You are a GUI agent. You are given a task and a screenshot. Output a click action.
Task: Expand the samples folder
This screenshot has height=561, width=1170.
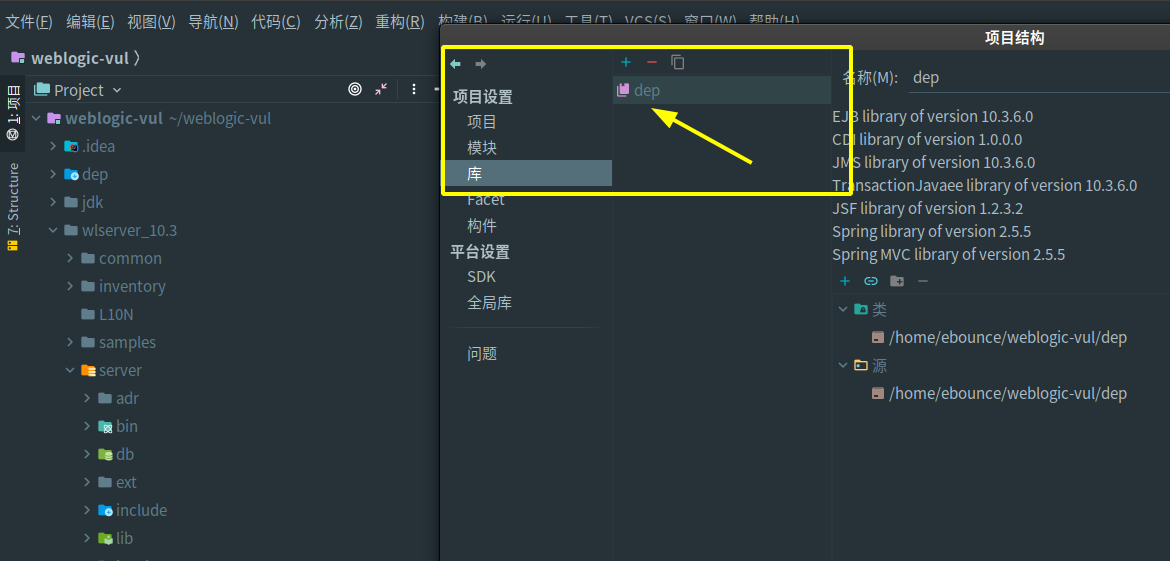tap(70, 342)
